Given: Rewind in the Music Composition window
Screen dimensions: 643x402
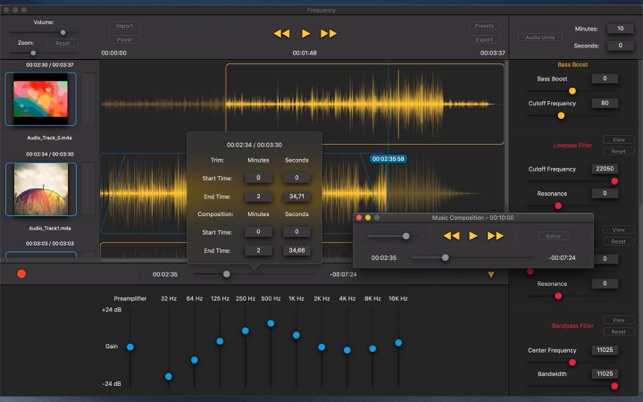Looking at the screenshot, I should pyautogui.click(x=451, y=236).
